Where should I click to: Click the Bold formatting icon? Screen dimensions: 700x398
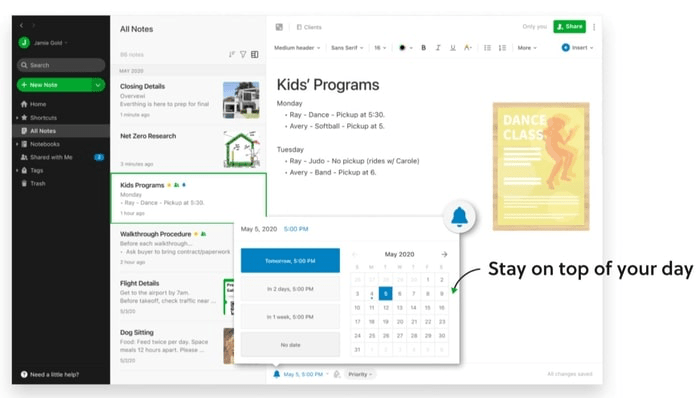tap(423, 48)
